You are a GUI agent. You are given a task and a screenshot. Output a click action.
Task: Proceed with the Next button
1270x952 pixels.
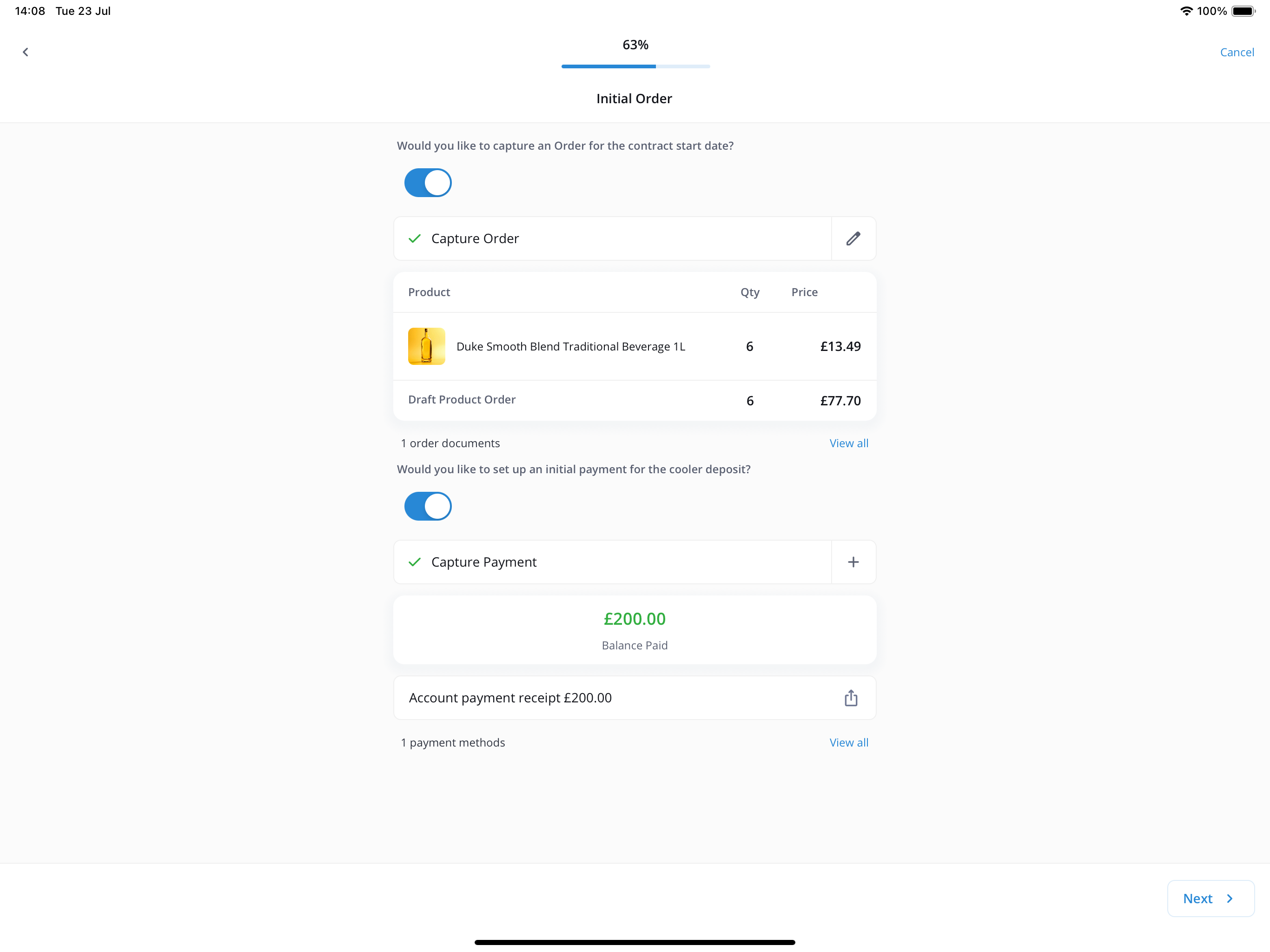1210,898
